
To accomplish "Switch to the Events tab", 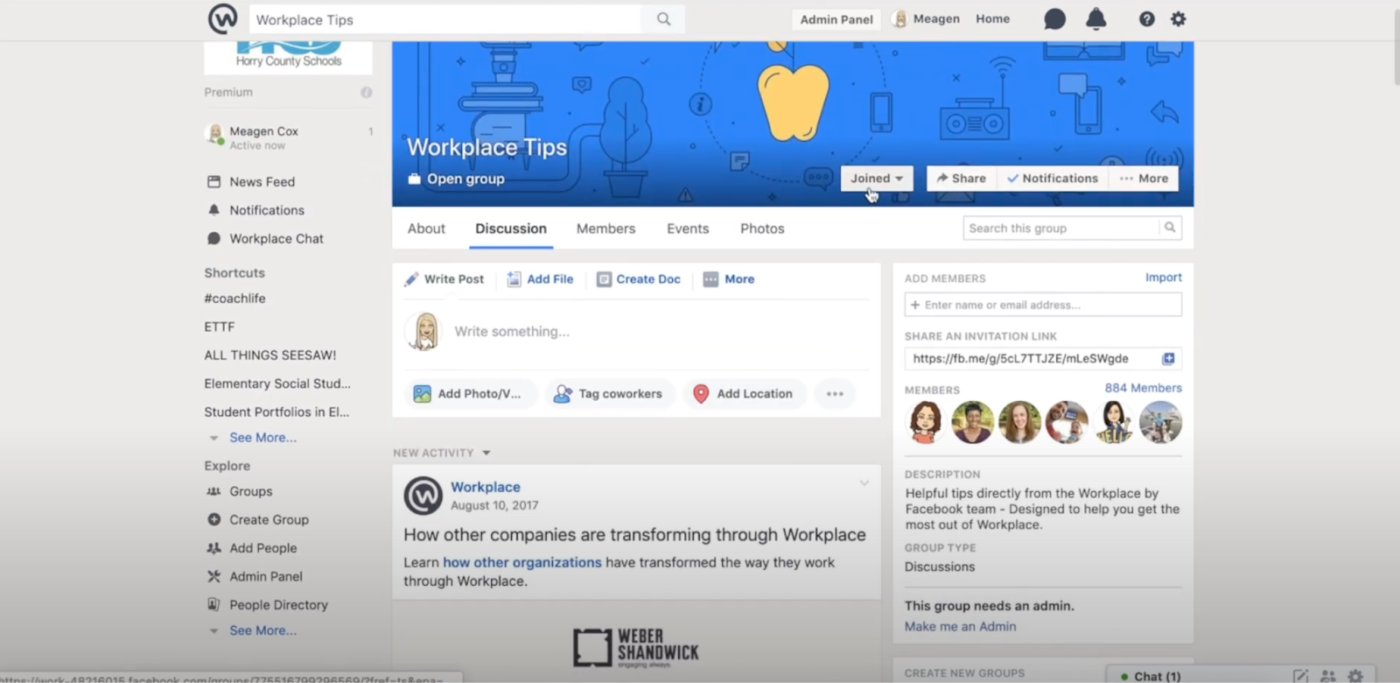I will [x=688, y=229].
